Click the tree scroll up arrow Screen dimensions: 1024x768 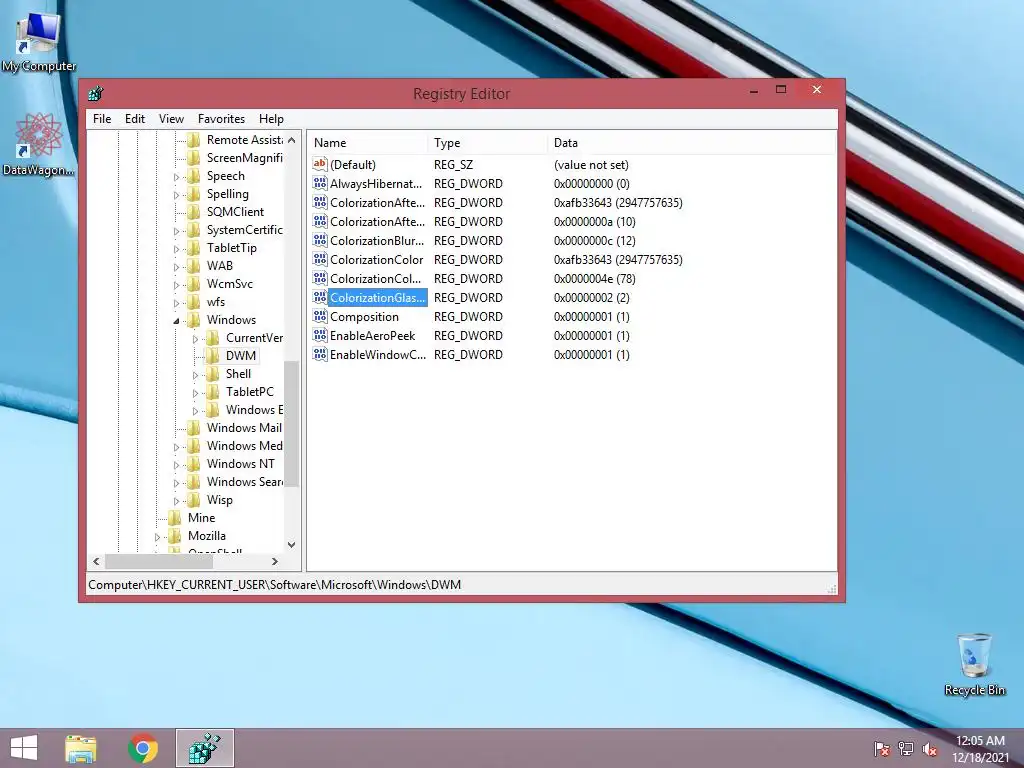tap(291, 140)
